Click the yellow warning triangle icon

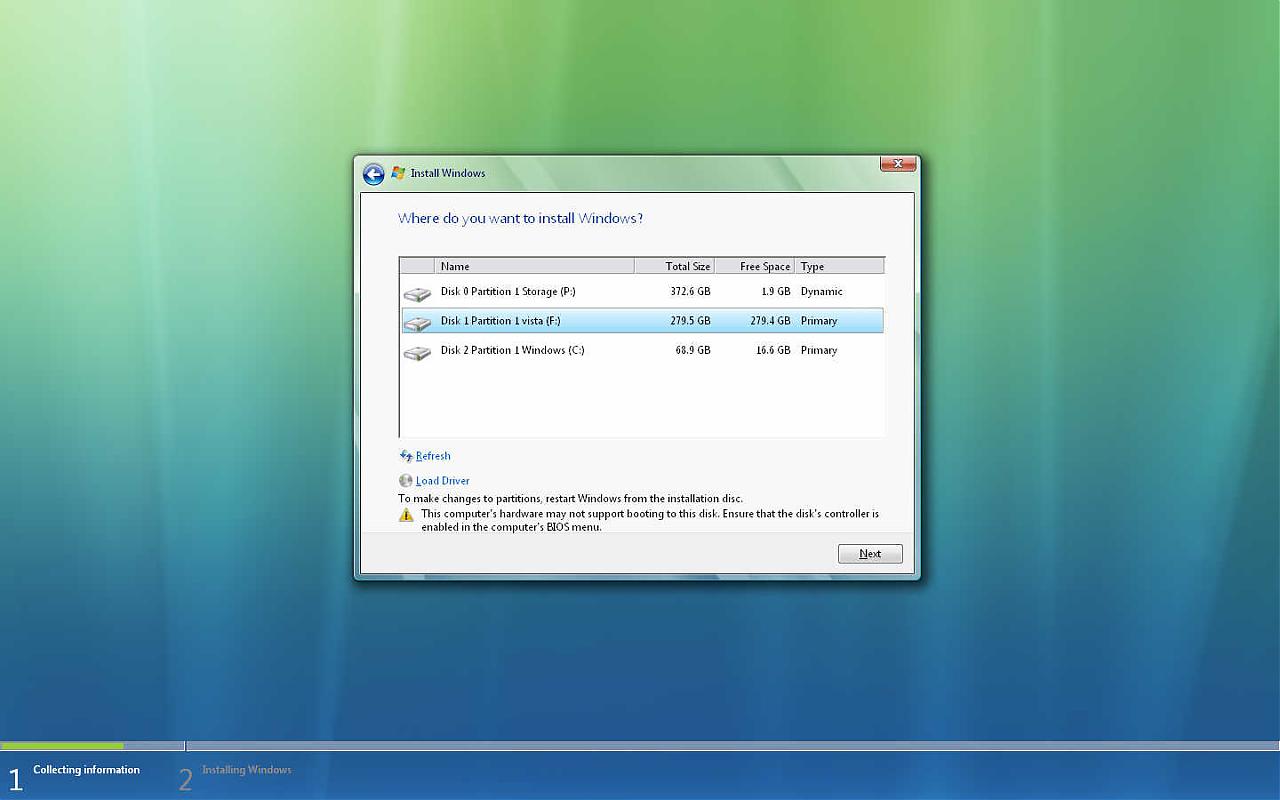tap(406, 515)
